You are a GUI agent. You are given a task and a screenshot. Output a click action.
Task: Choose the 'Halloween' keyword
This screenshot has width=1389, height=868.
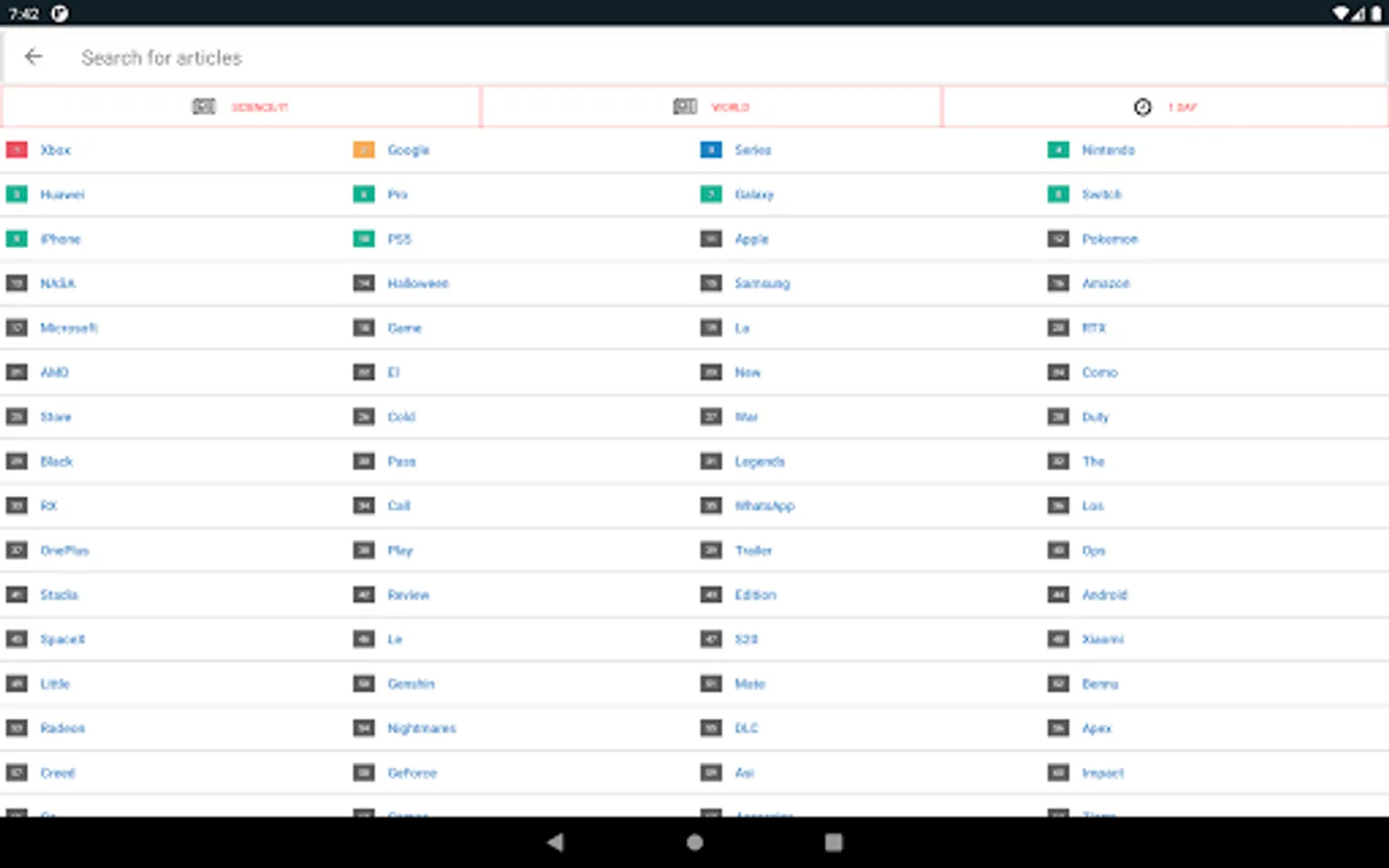[419, 283]
